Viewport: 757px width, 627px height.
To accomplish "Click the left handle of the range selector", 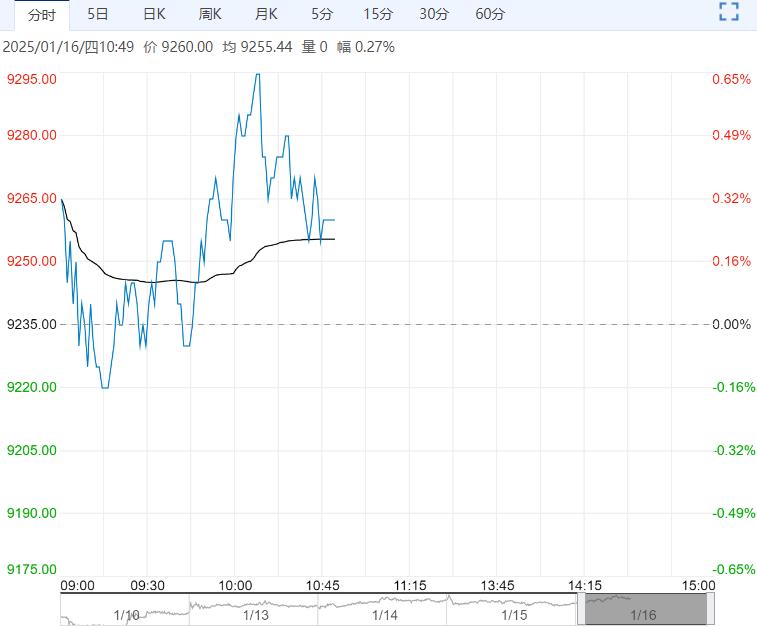I will (x=581, y=608).
